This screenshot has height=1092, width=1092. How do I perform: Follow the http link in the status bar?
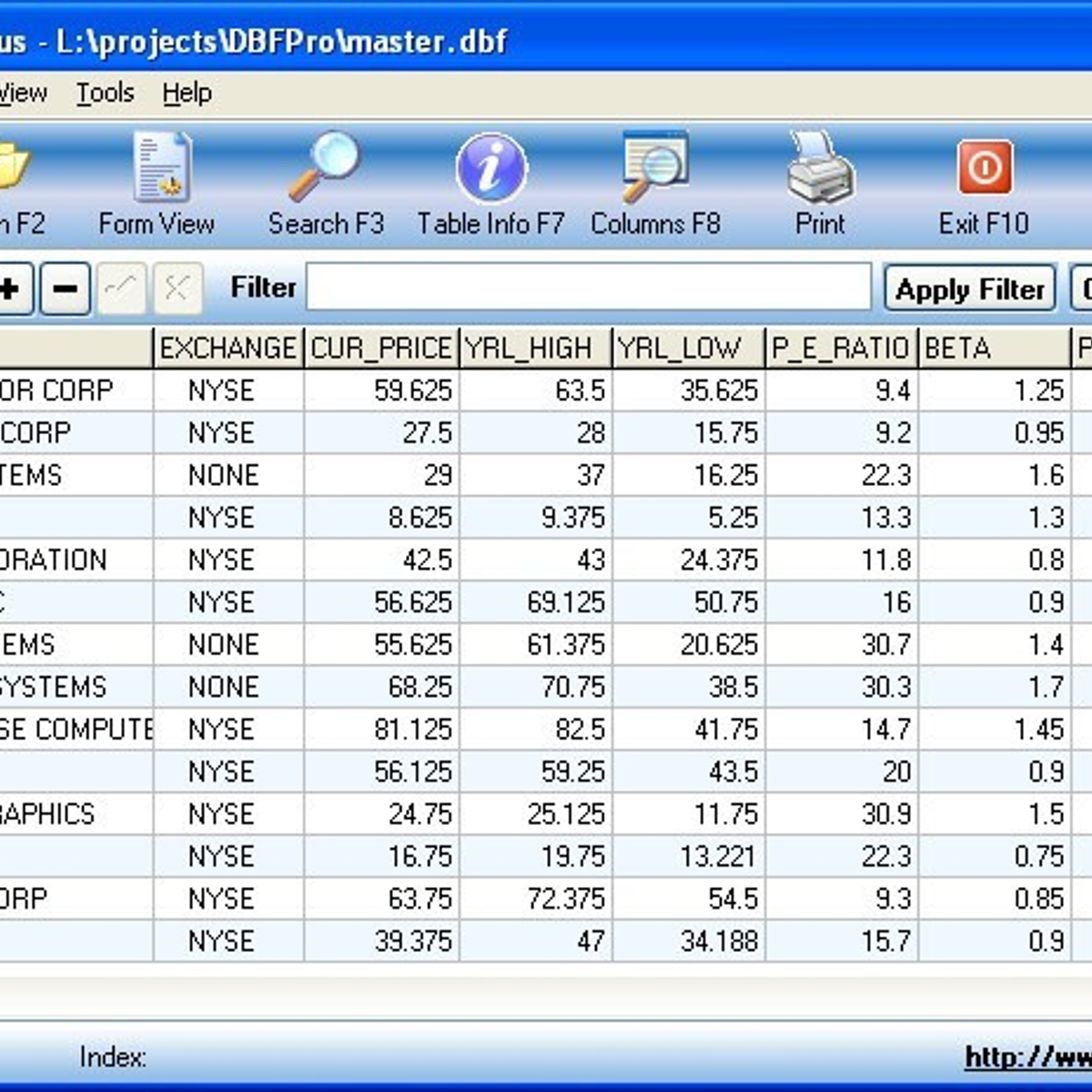tap(1028, 1058)
